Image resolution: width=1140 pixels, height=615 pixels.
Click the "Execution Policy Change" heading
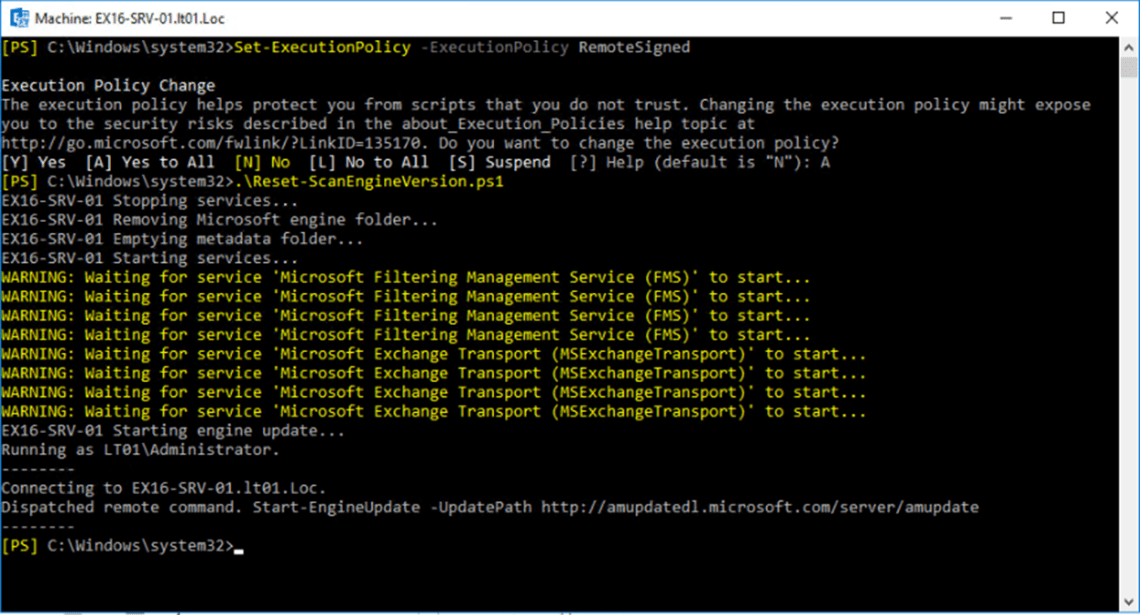[108, 86]
